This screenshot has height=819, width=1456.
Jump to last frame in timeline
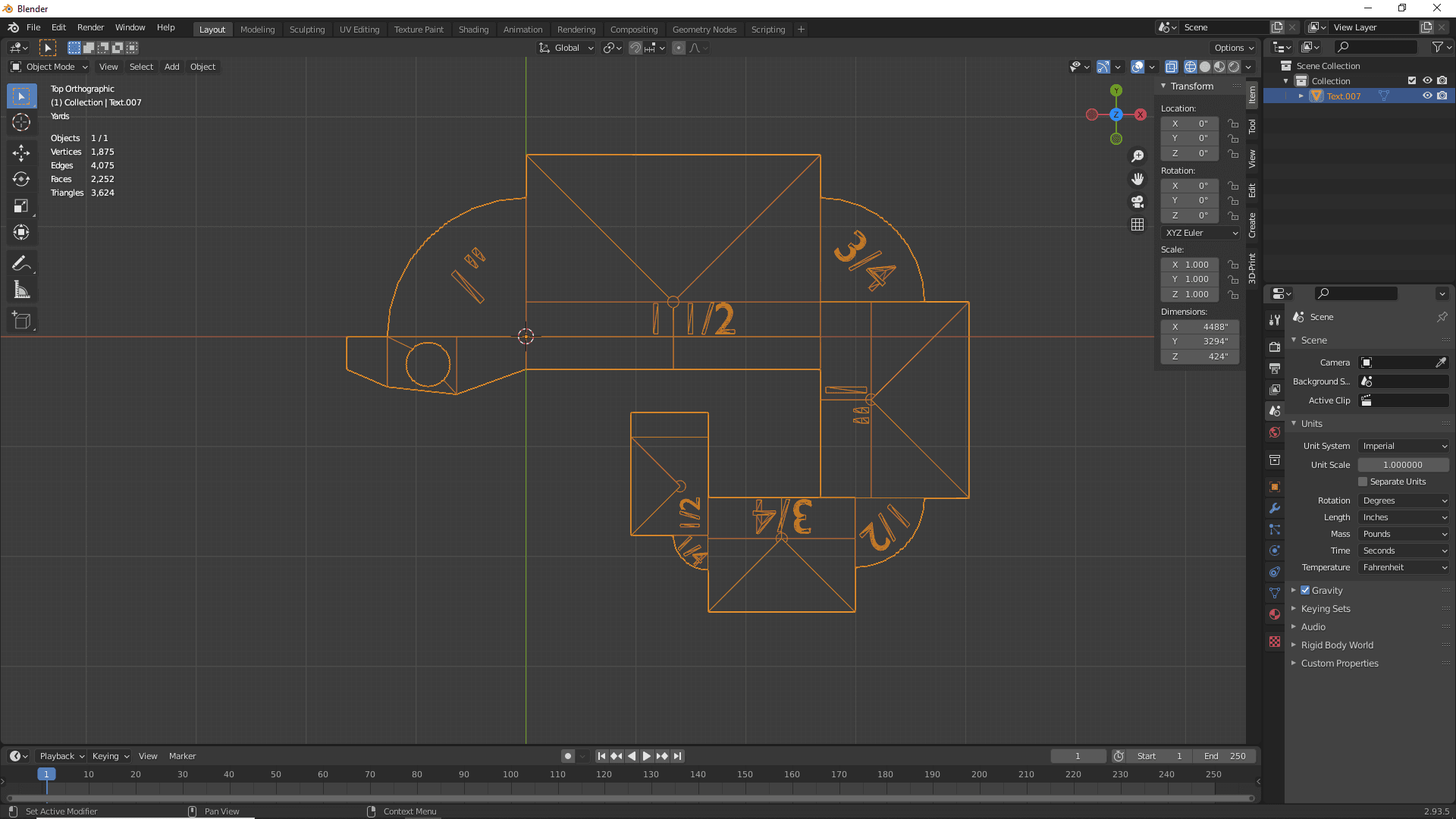click(x=678, y=756)
